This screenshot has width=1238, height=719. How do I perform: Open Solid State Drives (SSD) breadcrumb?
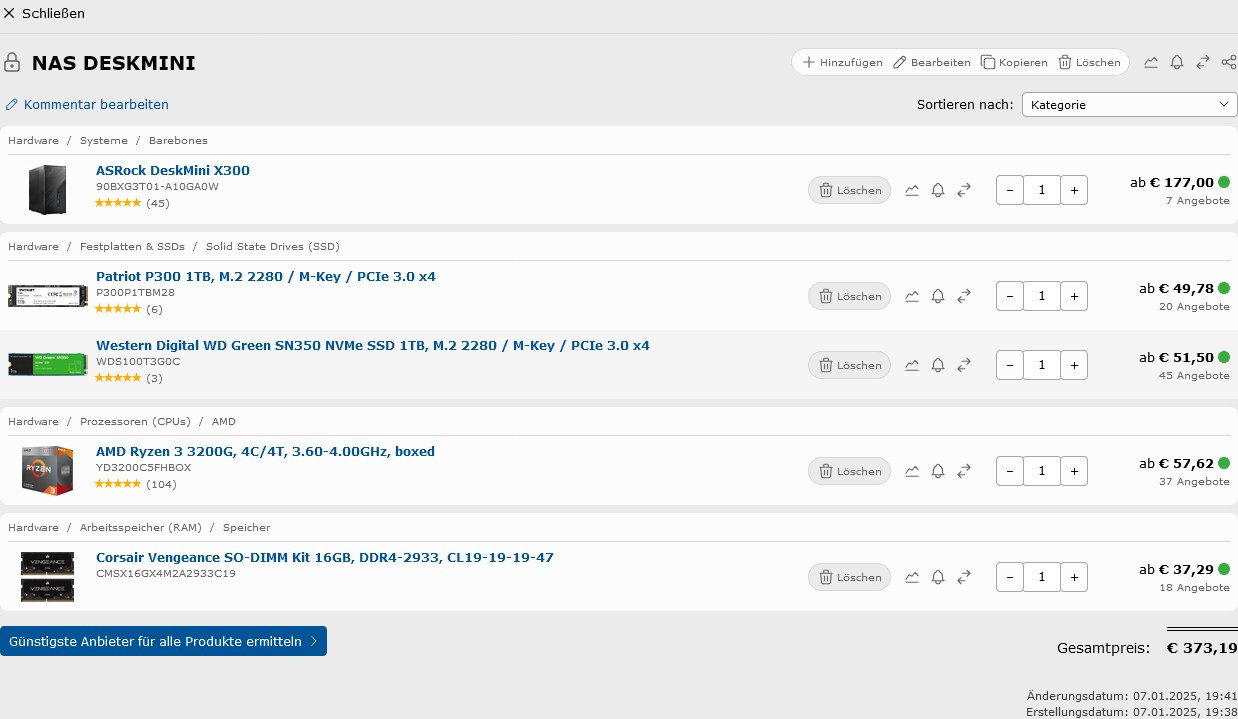point(273,246)
